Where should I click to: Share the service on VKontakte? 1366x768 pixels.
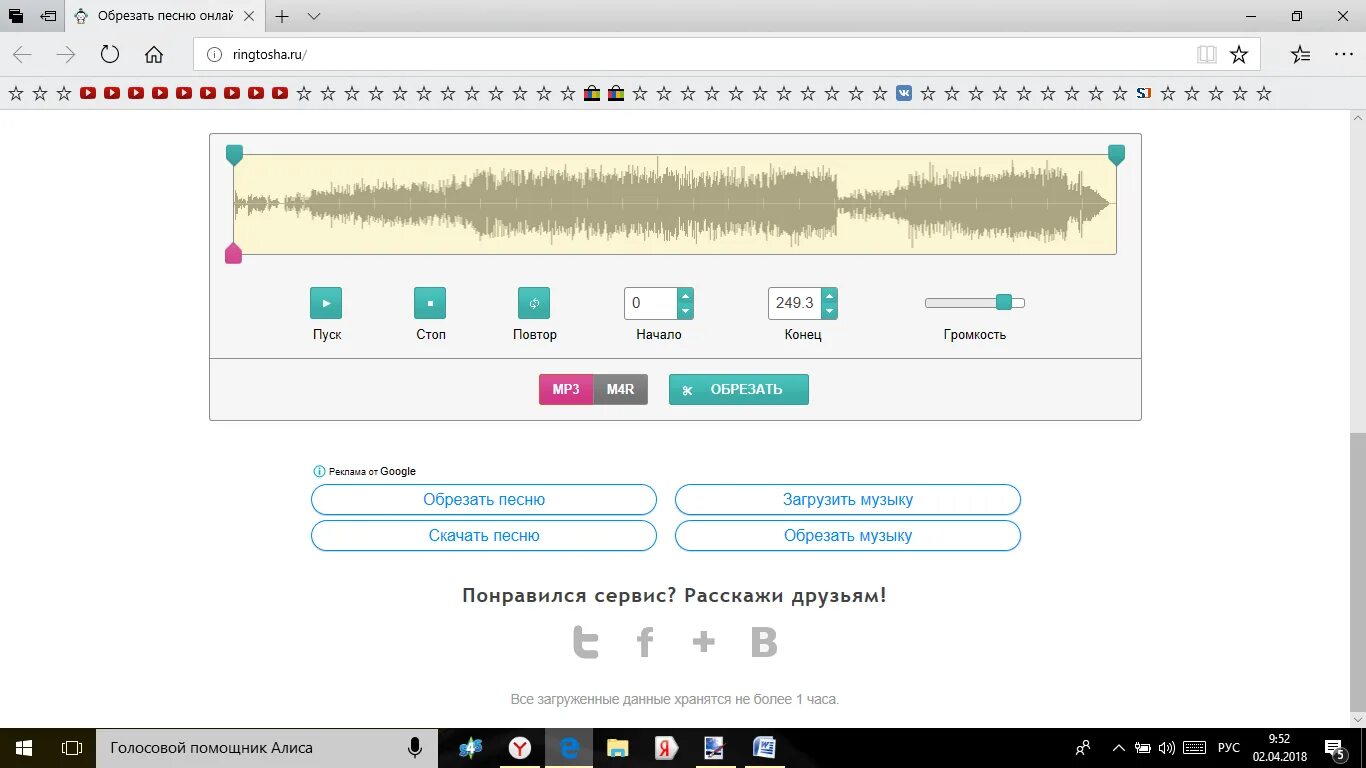(x=764, y=642)
